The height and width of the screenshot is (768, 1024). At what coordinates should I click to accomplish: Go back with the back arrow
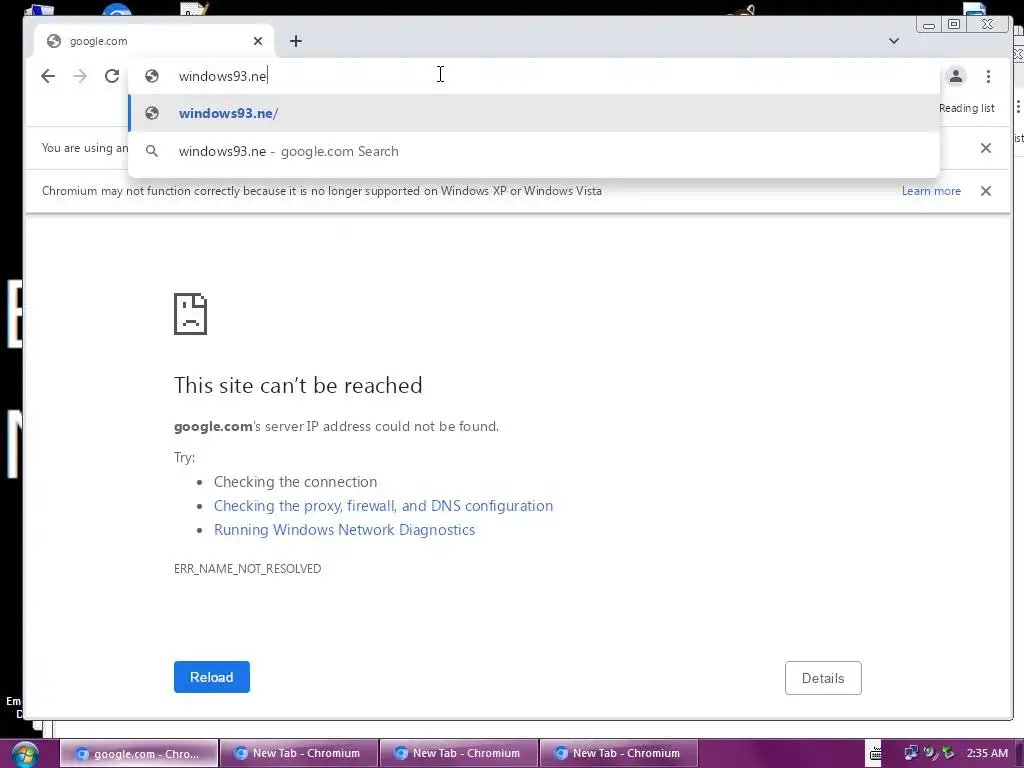pyautogui.click(x=48, y=76)
